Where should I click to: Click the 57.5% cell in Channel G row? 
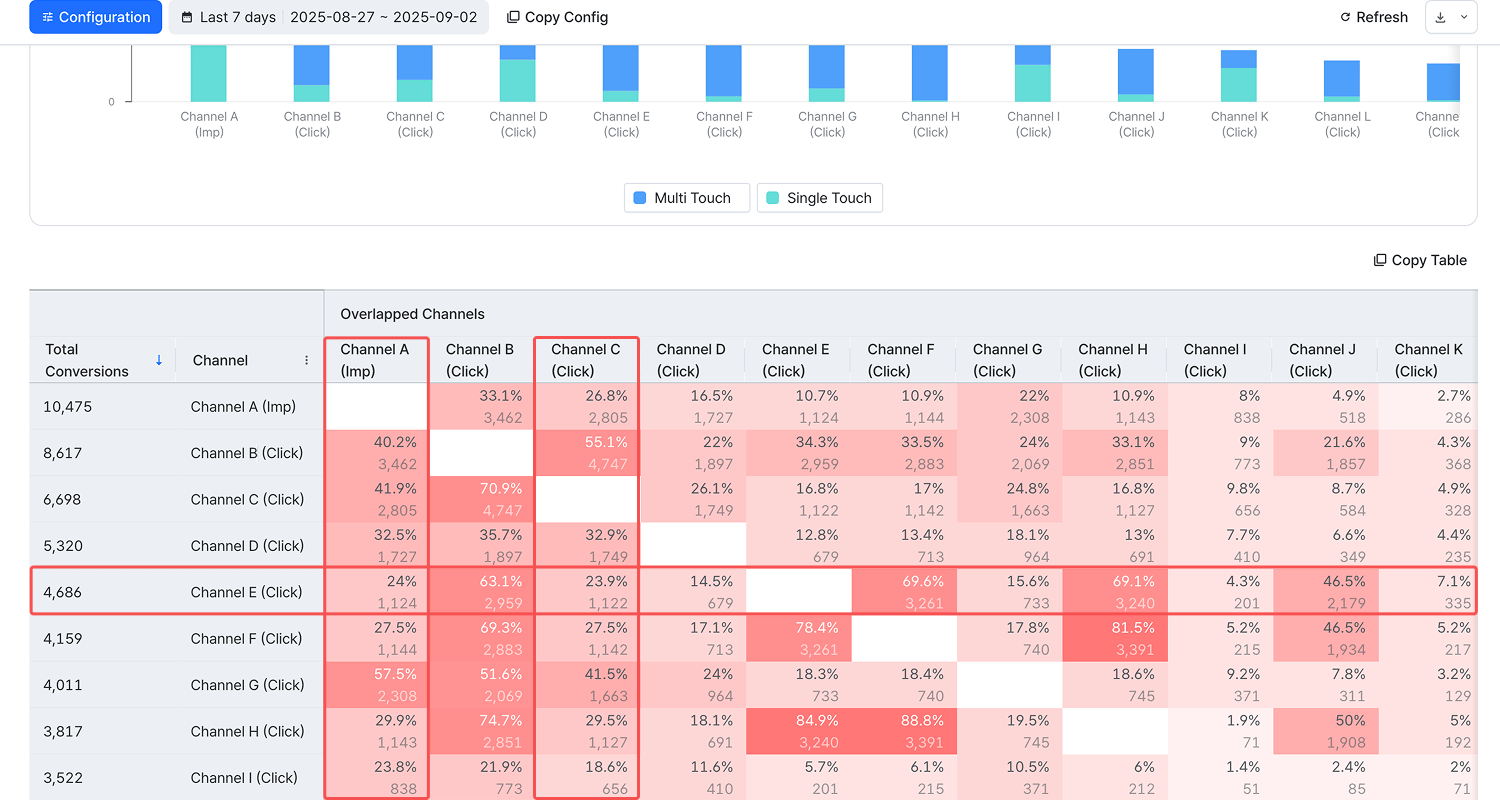coord(376,685)
